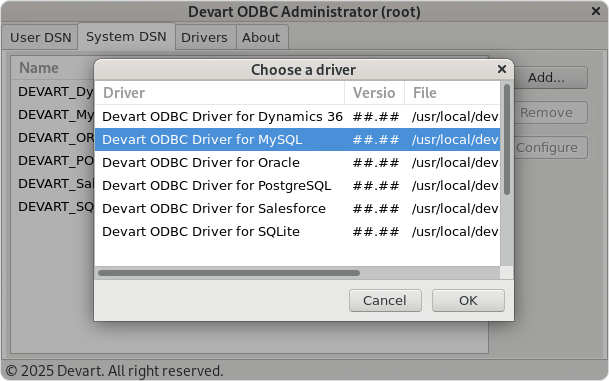Select Devart ODBC Driver for MySQL row
Image resolution: width=609 pixels, height=381 pixels.
(x=298, y=139)
